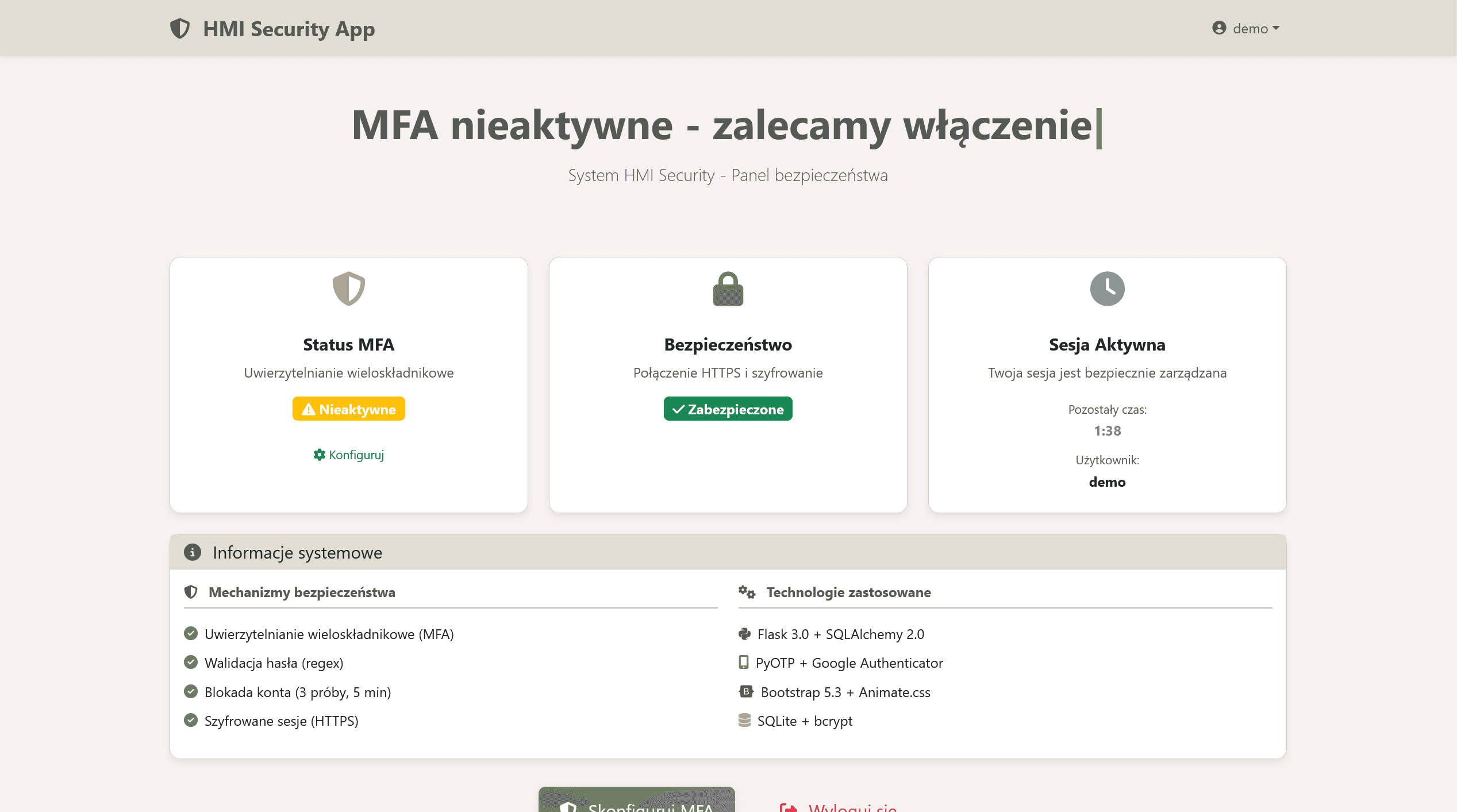1457x812 pixels.
Task: Click the remaining time value 1:38
Action: (1107, 430)
